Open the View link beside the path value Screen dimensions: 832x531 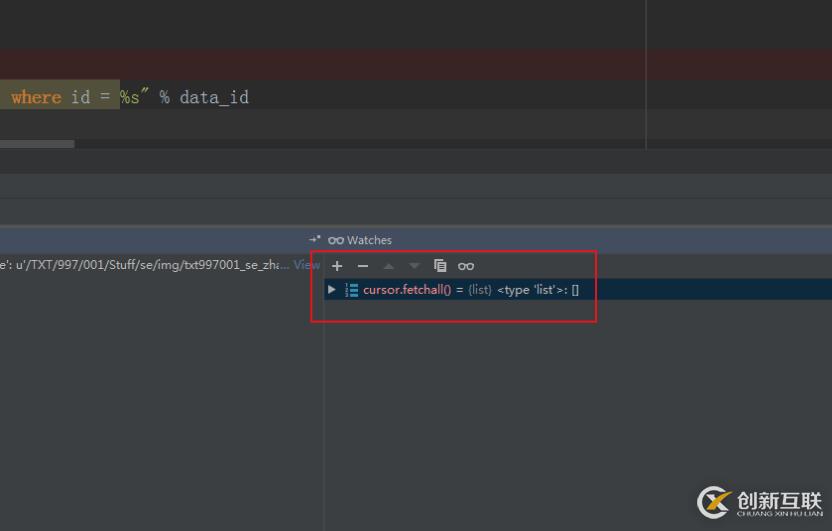[x=307, y=264]
